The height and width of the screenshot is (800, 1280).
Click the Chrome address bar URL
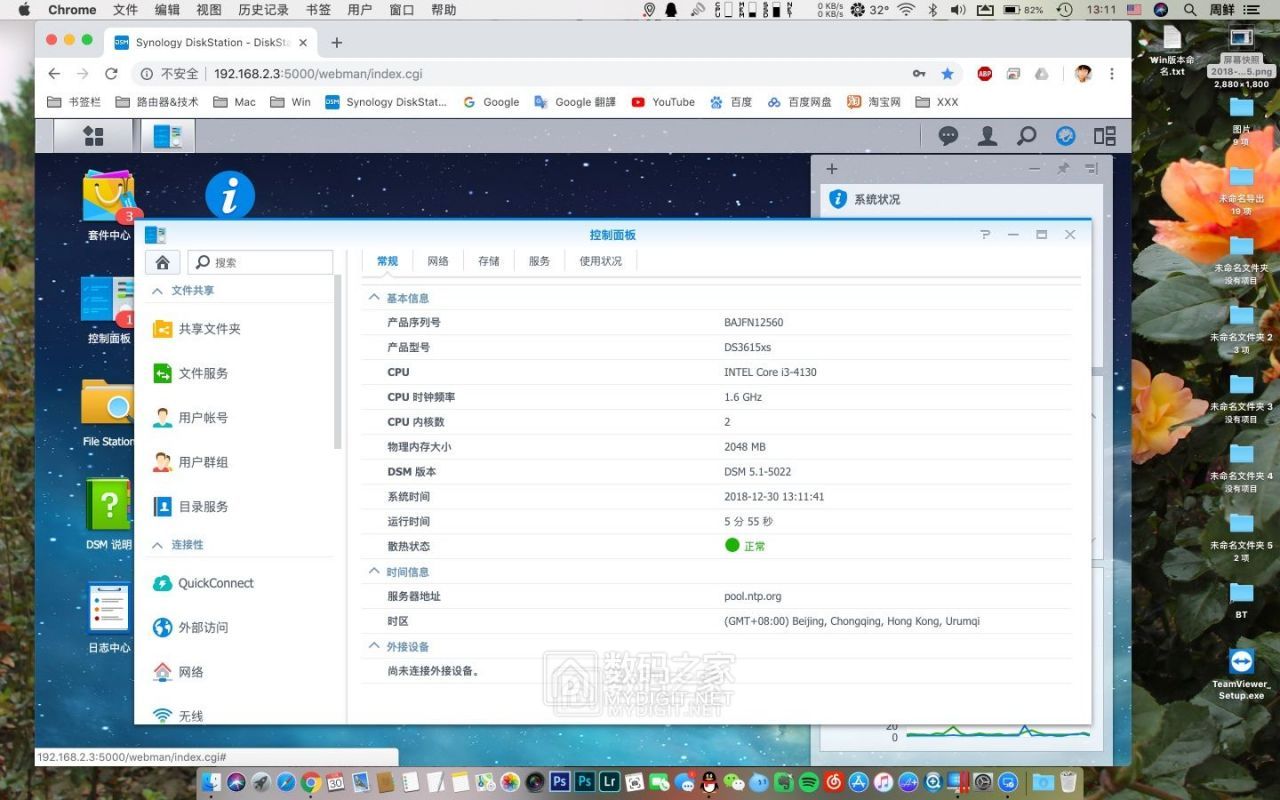click(x=318, y=74)
